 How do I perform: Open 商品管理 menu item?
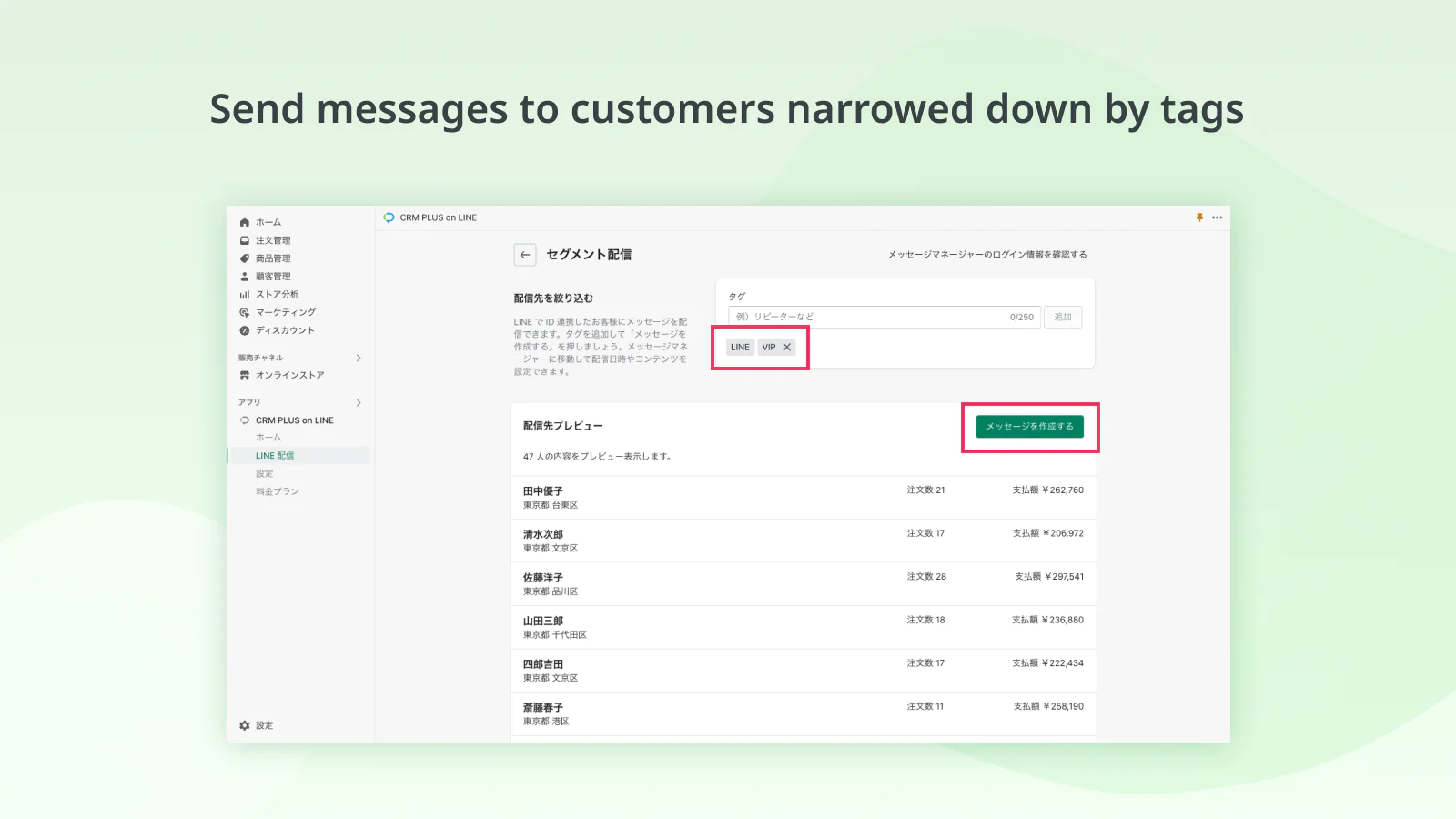coord(273,258)
